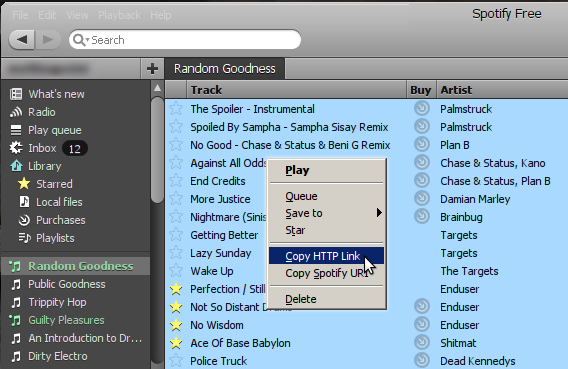Star the Against All Odds track

[x=176, y=163]
